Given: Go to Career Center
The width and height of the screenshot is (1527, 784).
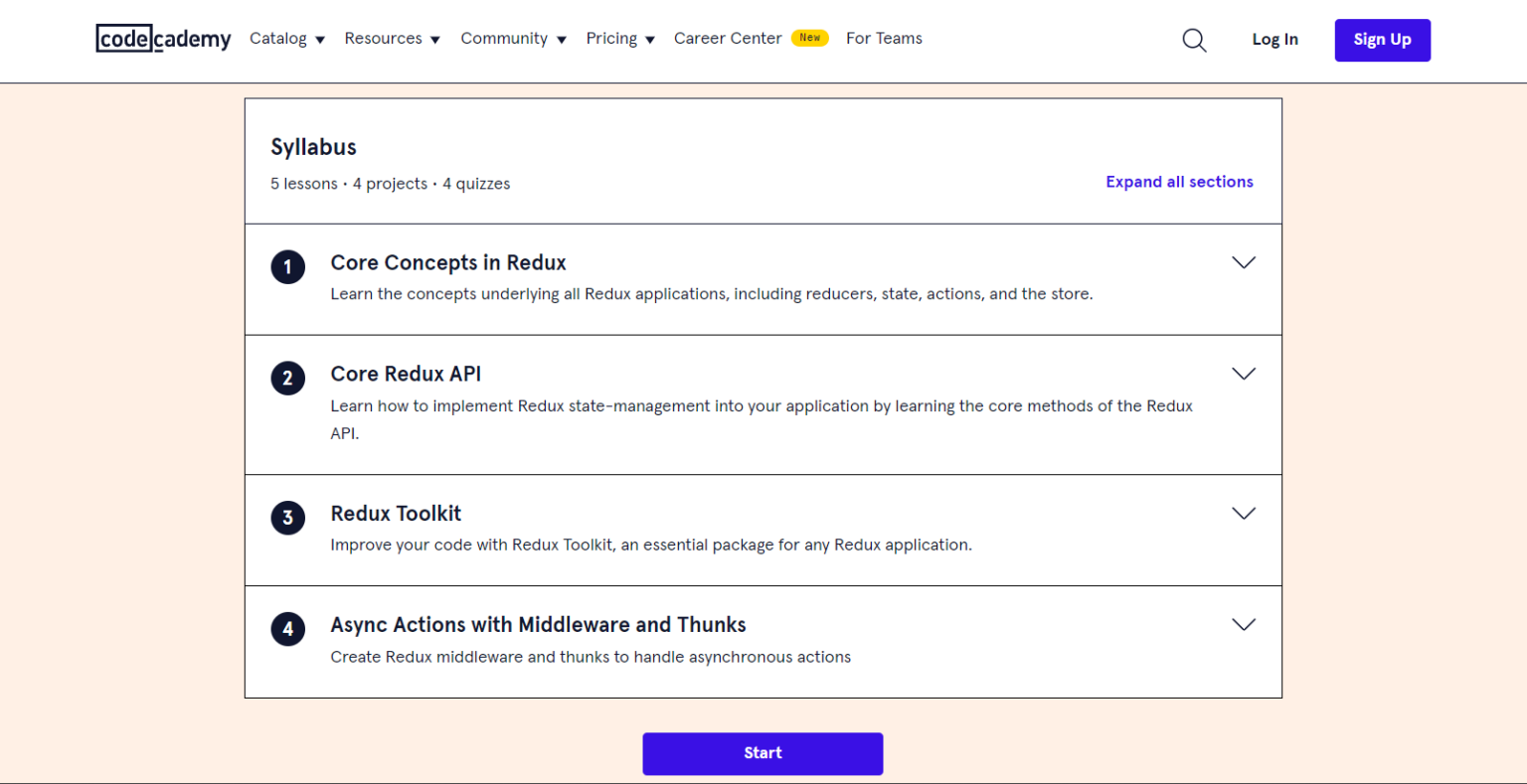Looking at the screenshot, I should coord(728,39).
